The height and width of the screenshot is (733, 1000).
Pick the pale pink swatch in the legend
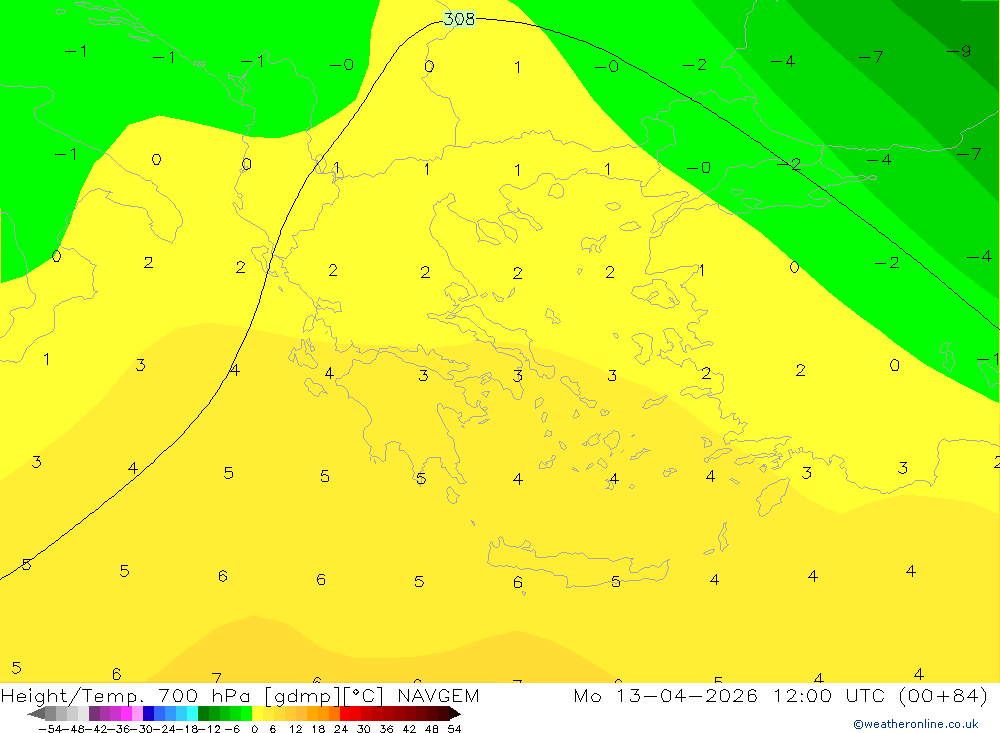137,714
